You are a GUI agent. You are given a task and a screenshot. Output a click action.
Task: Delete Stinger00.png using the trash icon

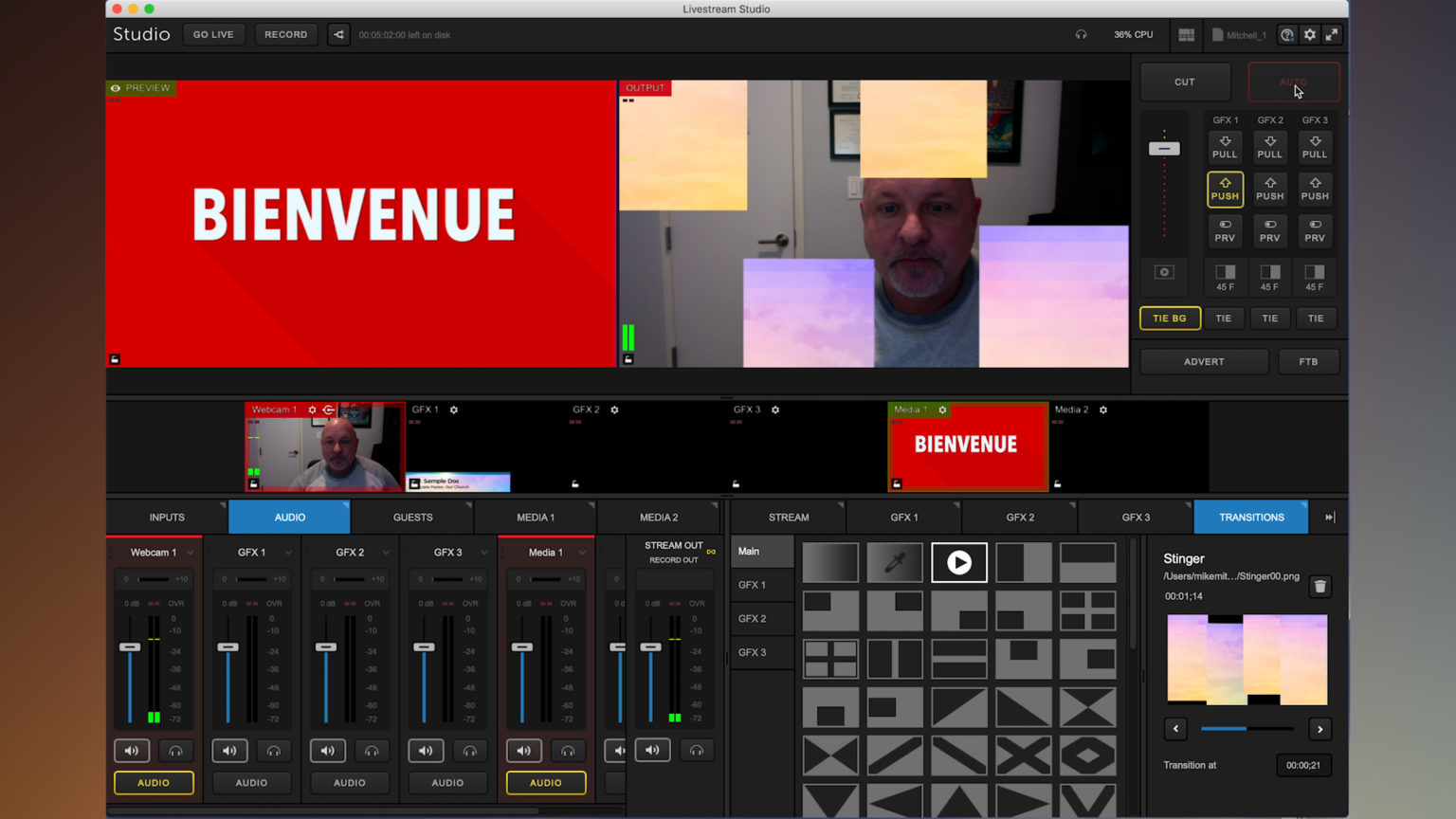(x=1319, y=587)
